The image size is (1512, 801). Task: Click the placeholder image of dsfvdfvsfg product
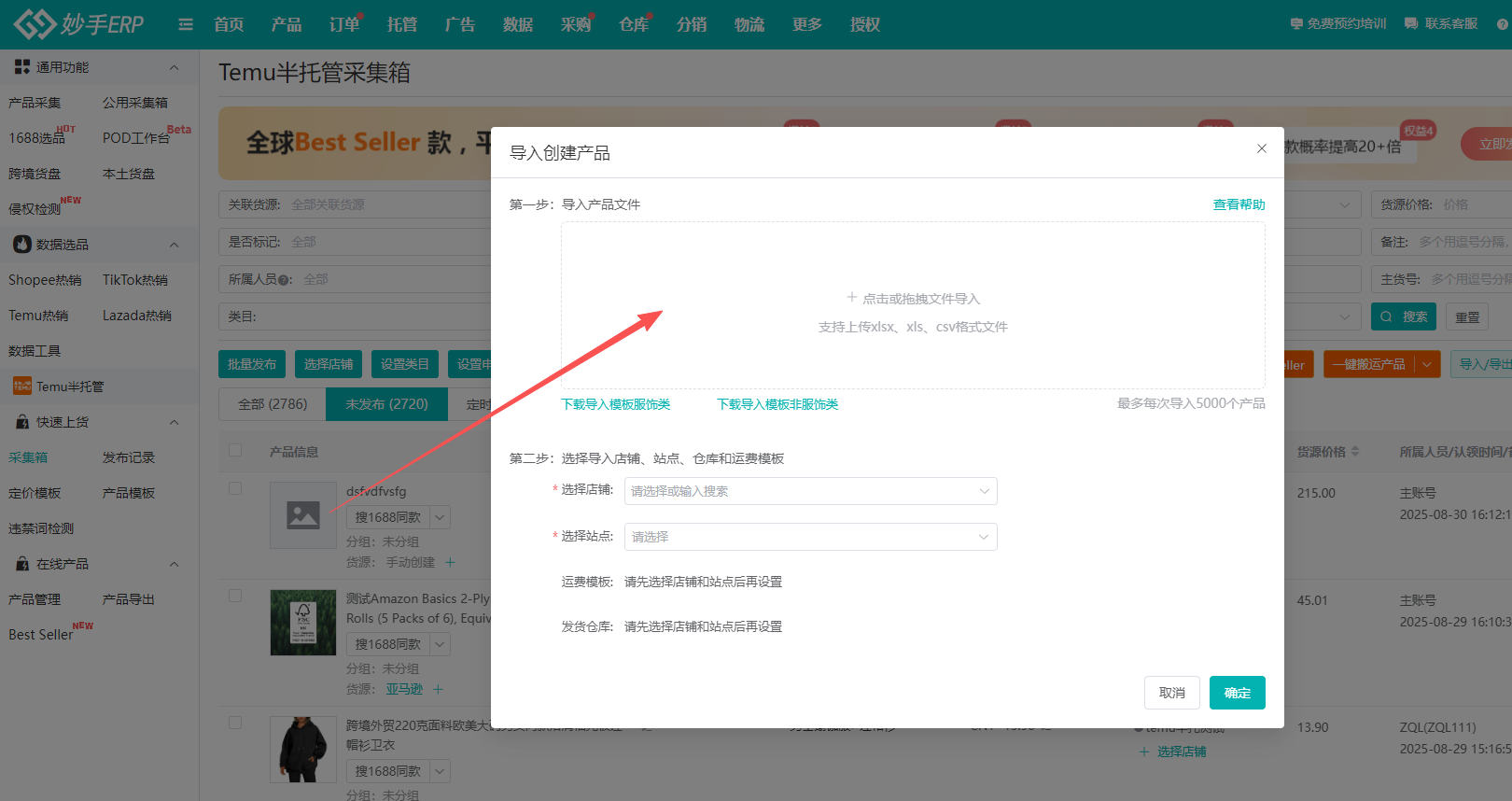[x=303, y=515]
